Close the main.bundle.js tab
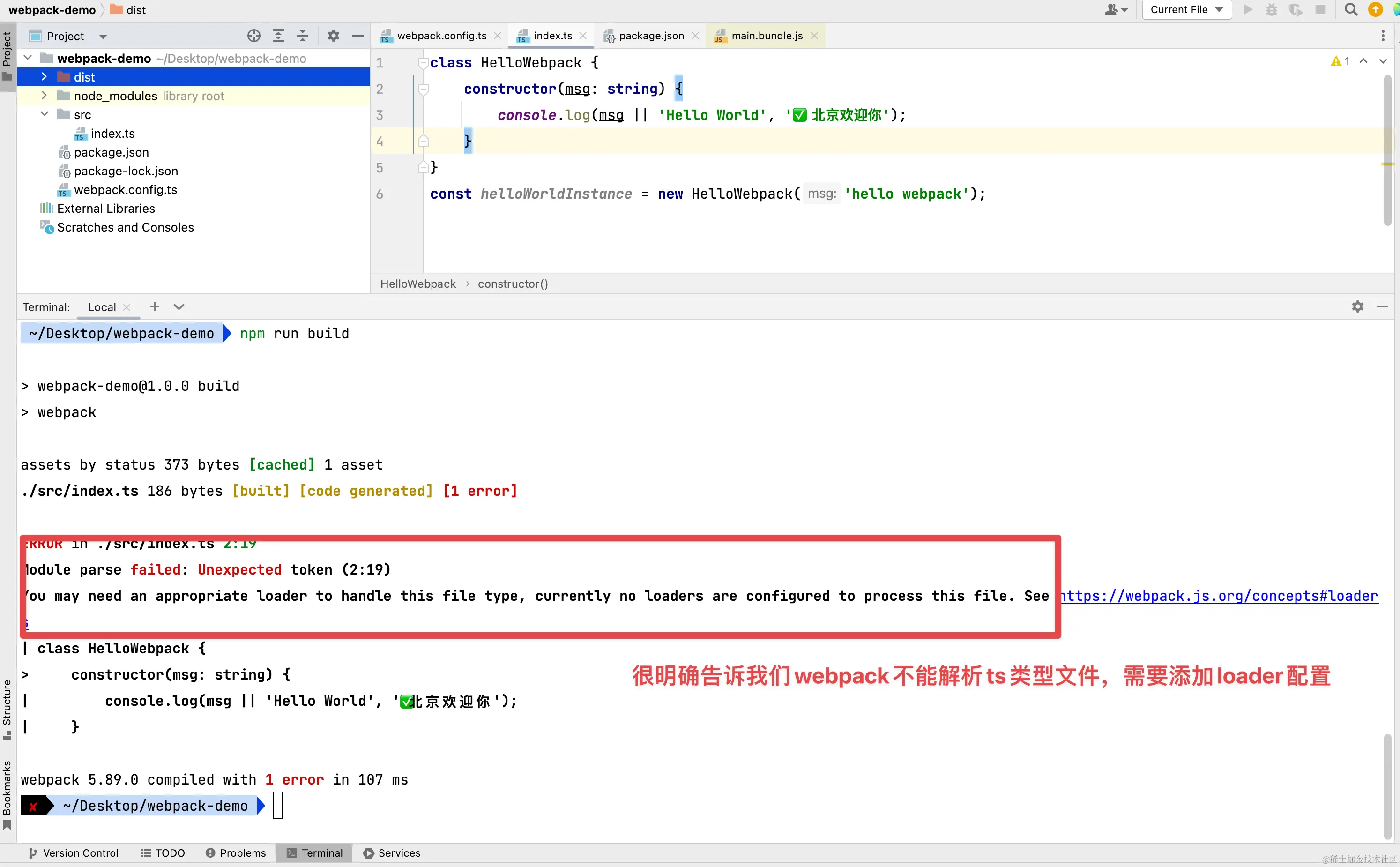This screenshot has width=1400, height=867. (814, 36)
